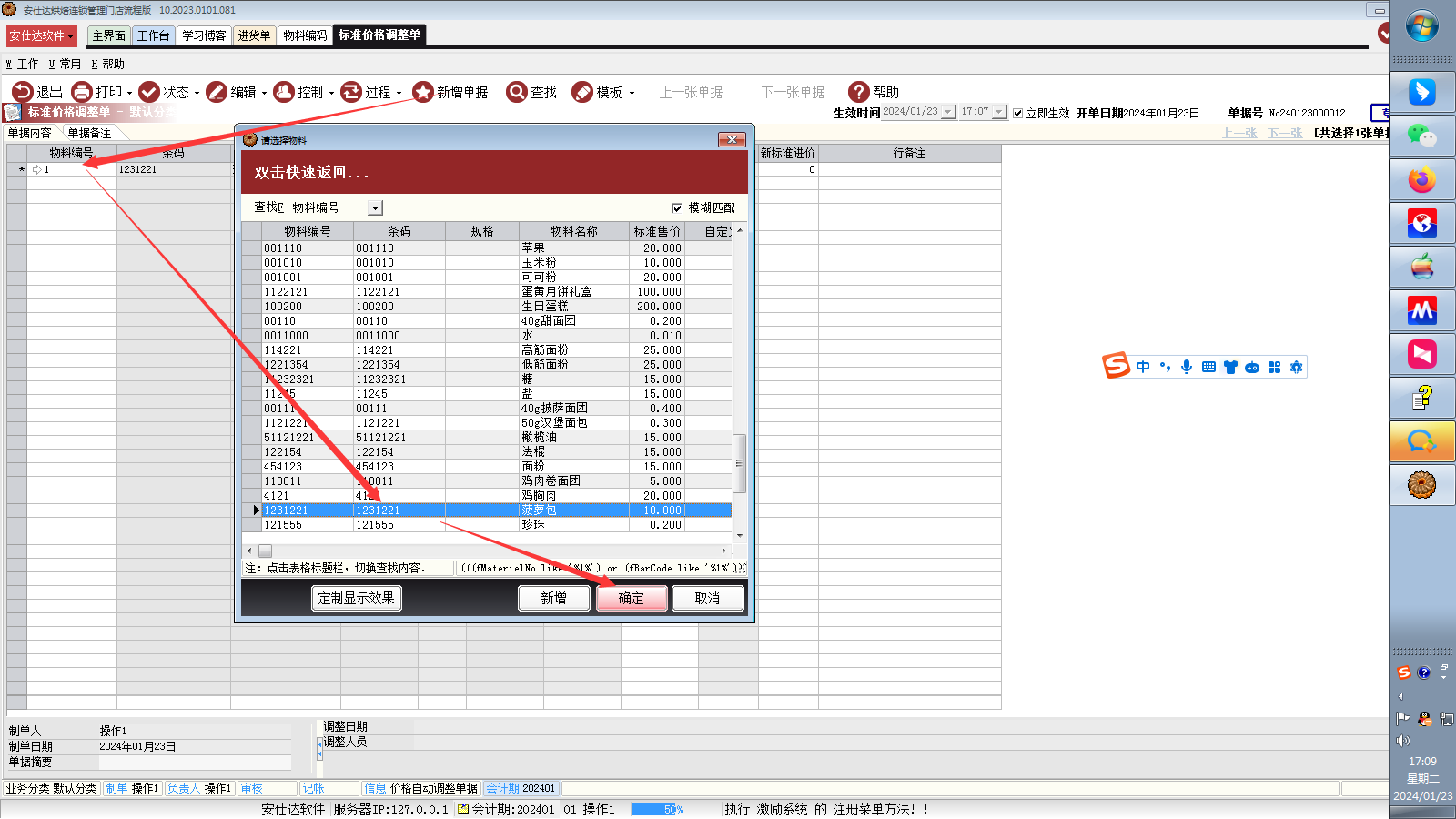Switch to the 主界面 tab
This screenshot has width=1456, height=819.
[x=109, y=35]
